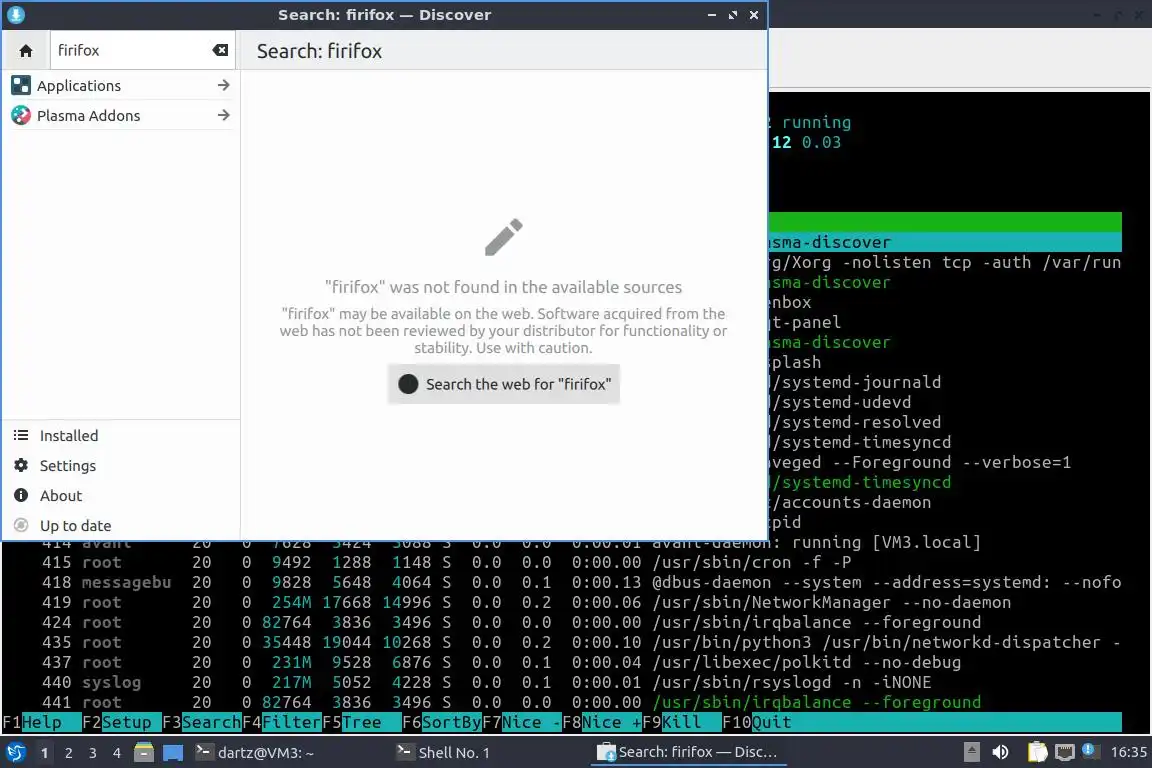Clear the firifox search text
Screen dimensions: 1152x768
pyautogui.click(x=220, y=50)
